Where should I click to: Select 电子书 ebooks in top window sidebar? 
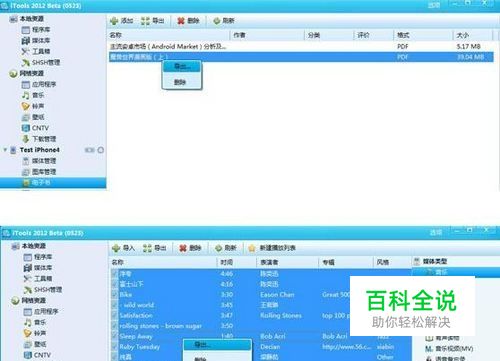point(53,183)
